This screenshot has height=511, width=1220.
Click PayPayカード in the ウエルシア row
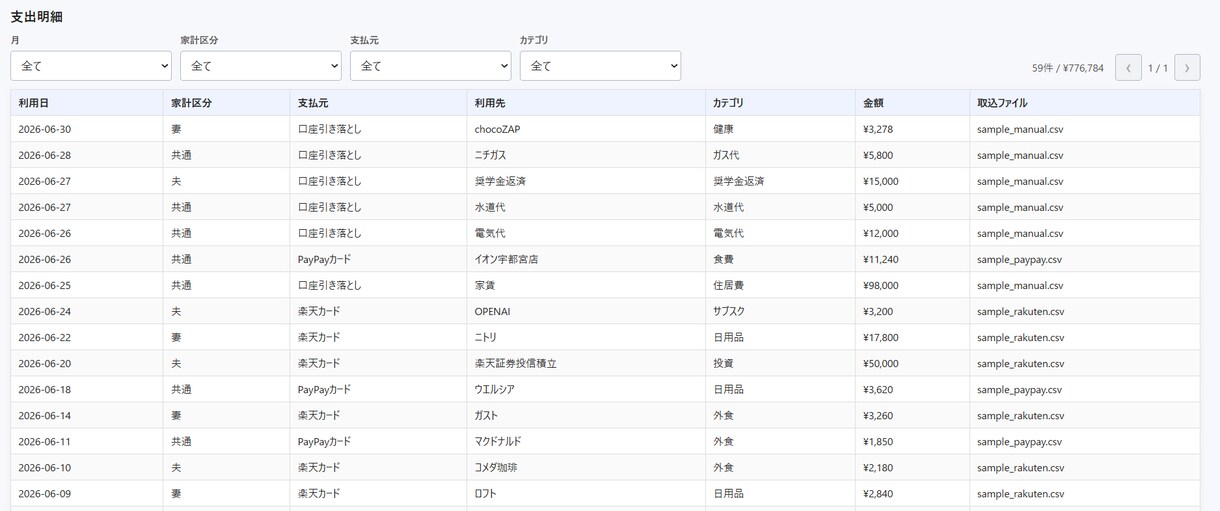324,389
